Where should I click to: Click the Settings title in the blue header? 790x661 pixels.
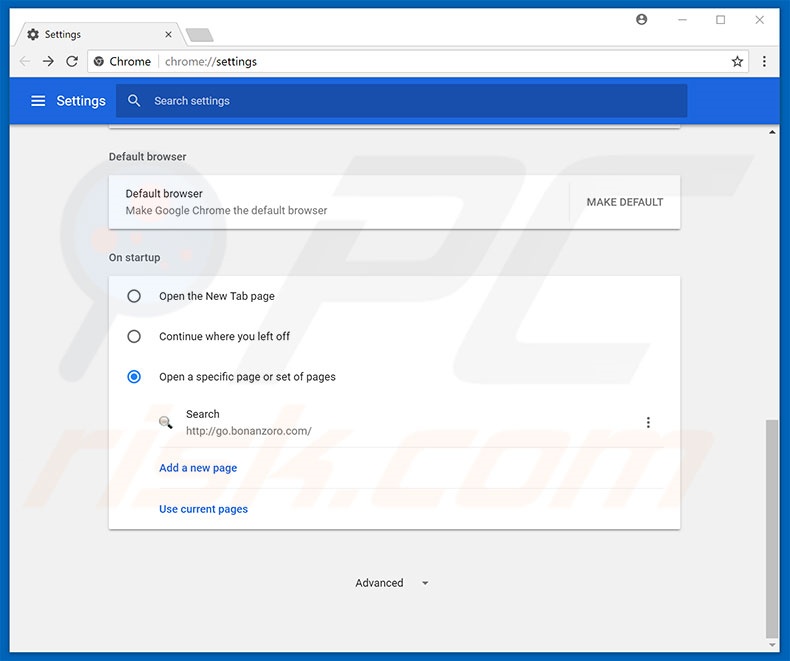click(x=81, y=101)
